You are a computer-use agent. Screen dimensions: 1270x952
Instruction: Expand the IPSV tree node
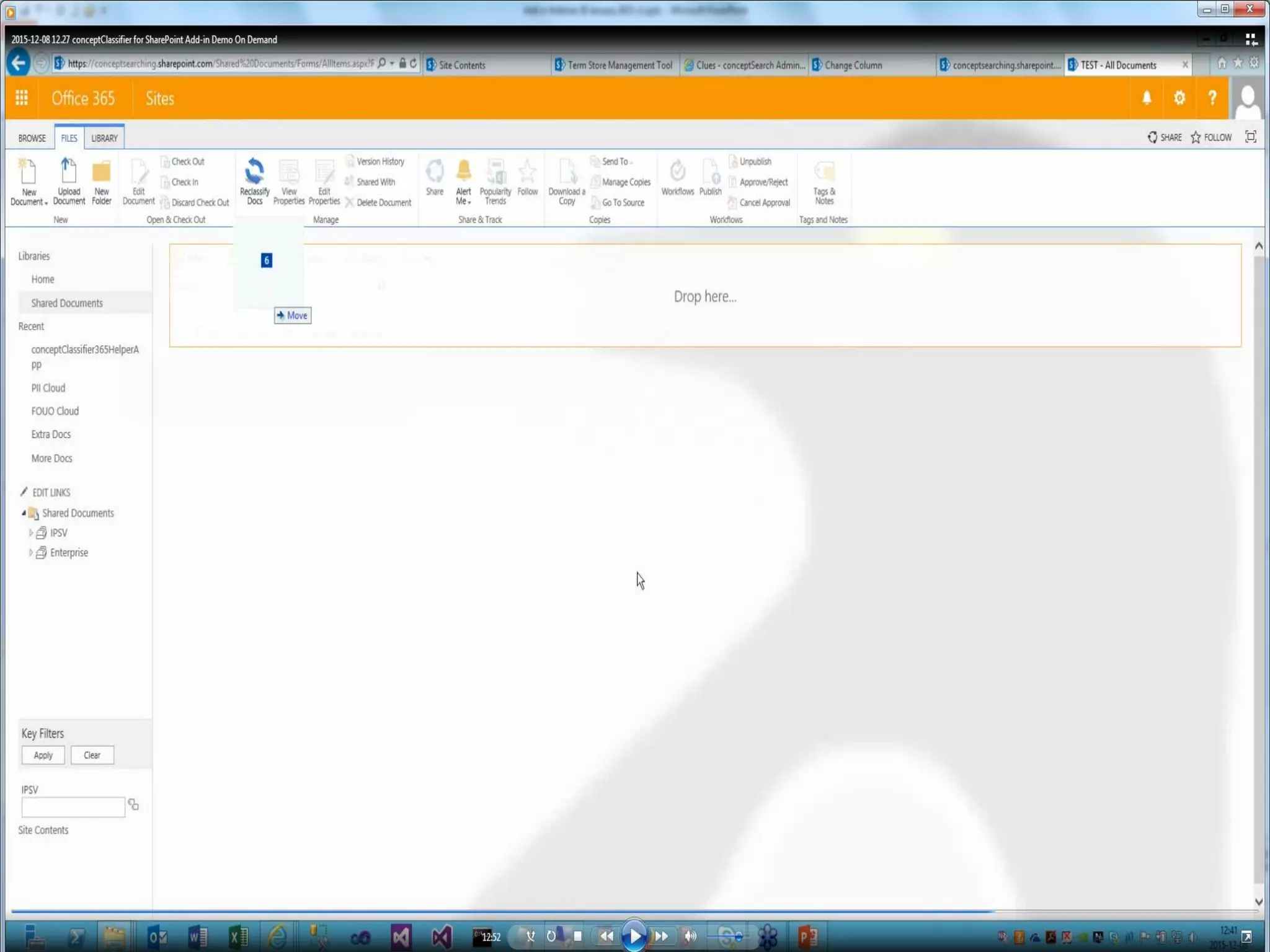coord(30,532)
